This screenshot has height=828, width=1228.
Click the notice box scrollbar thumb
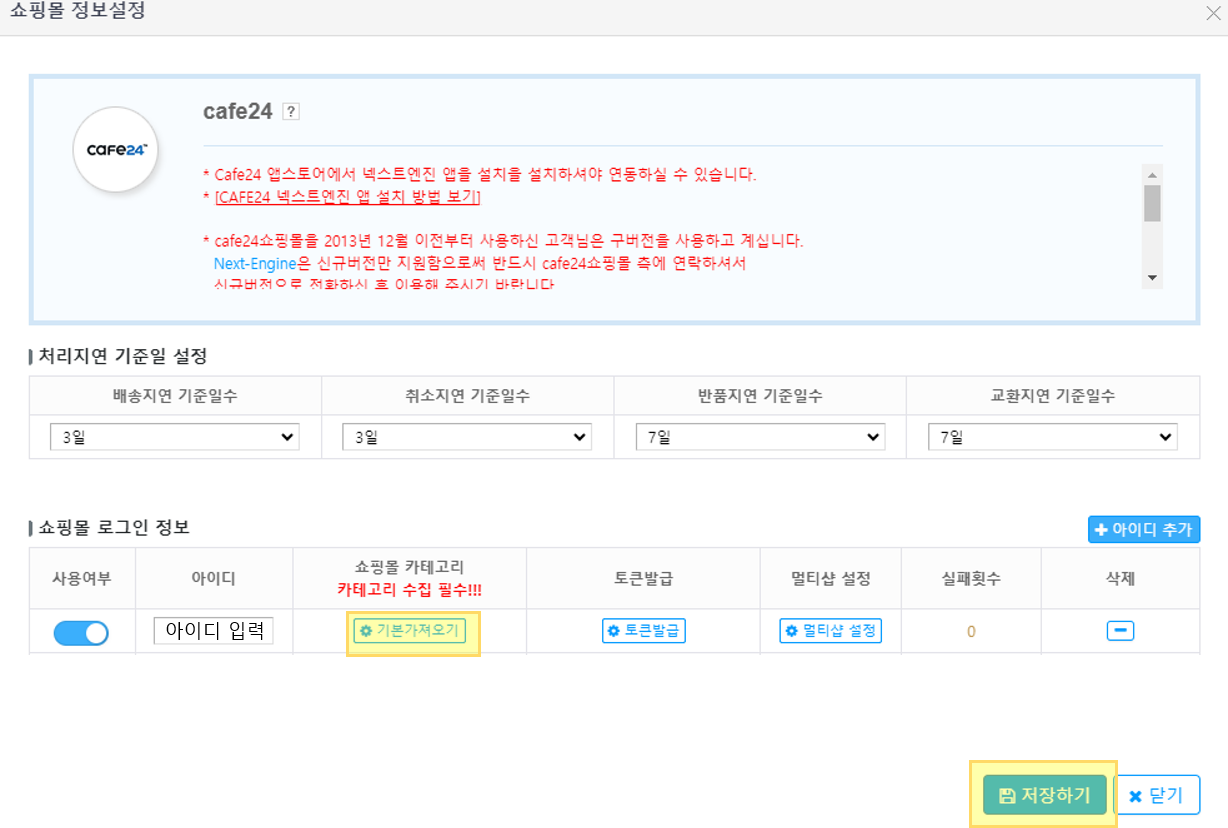(1152, 203)
